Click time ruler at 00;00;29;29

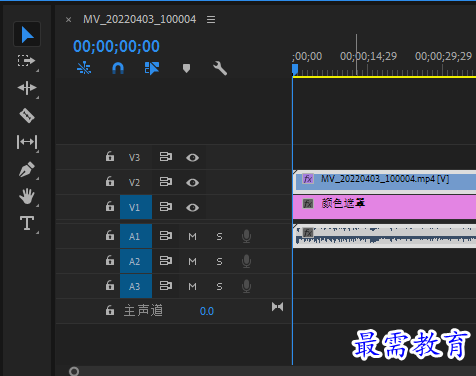click(443, 56)
